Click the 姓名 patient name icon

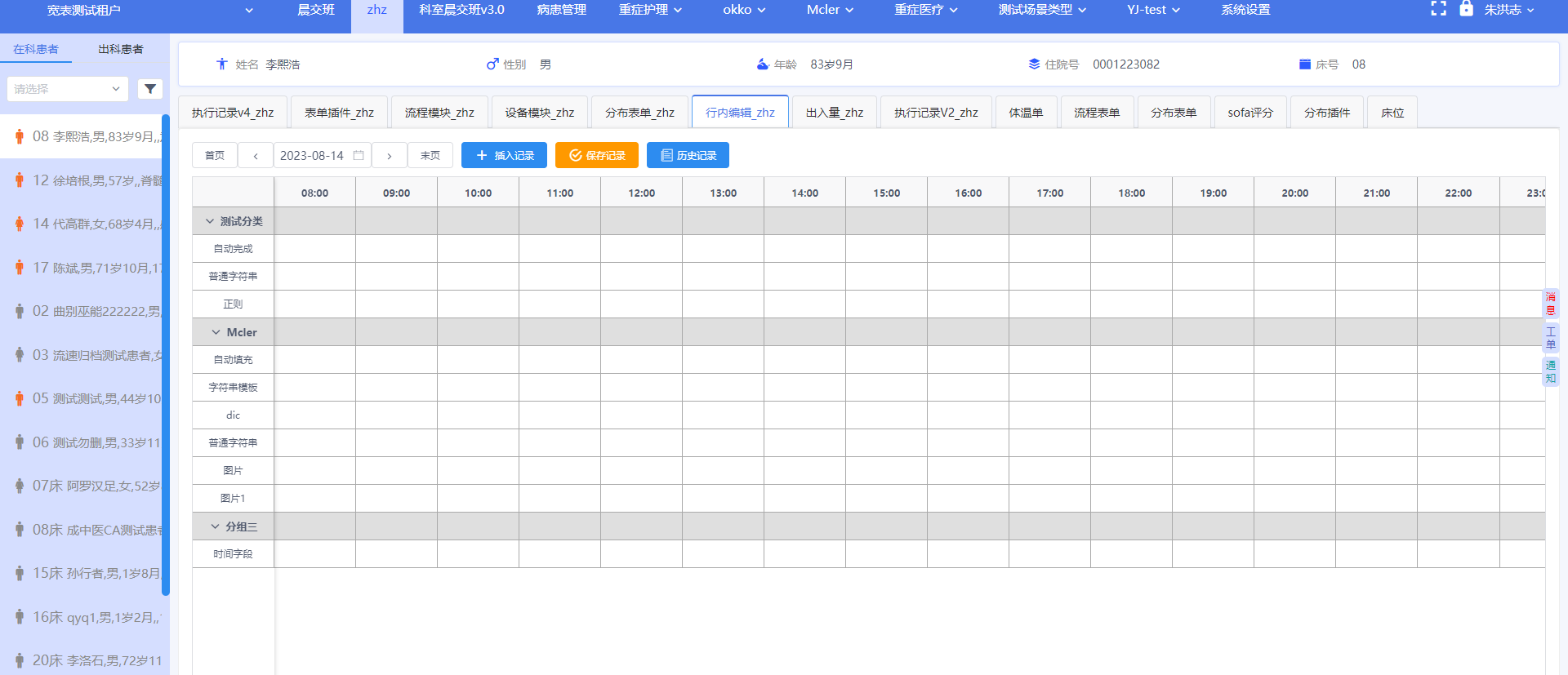tap(221, 64)
